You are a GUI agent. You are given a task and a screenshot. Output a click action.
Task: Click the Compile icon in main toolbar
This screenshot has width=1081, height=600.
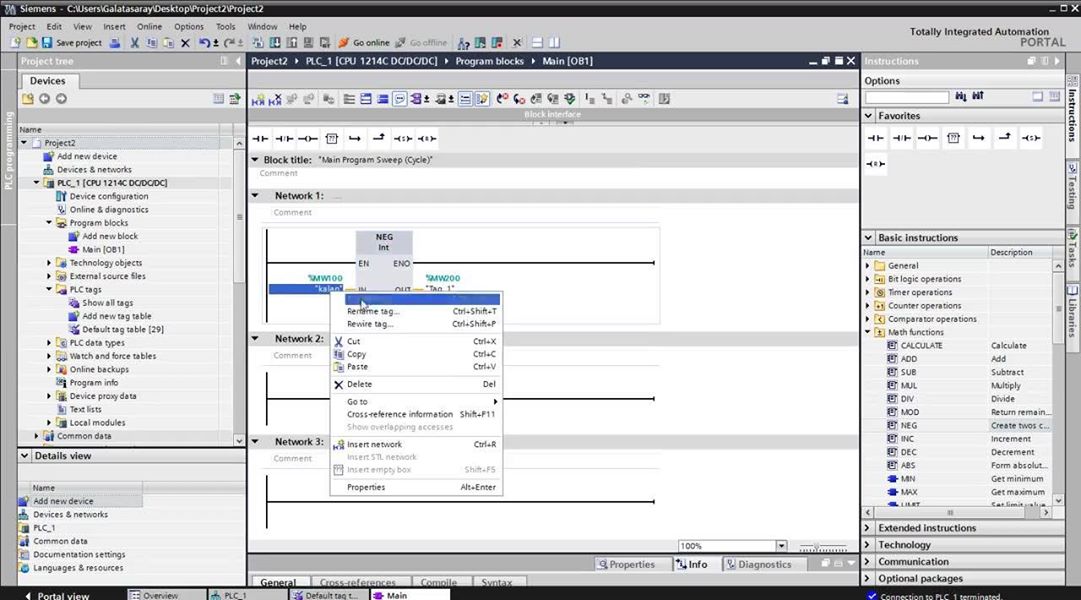tap(258, 43)
